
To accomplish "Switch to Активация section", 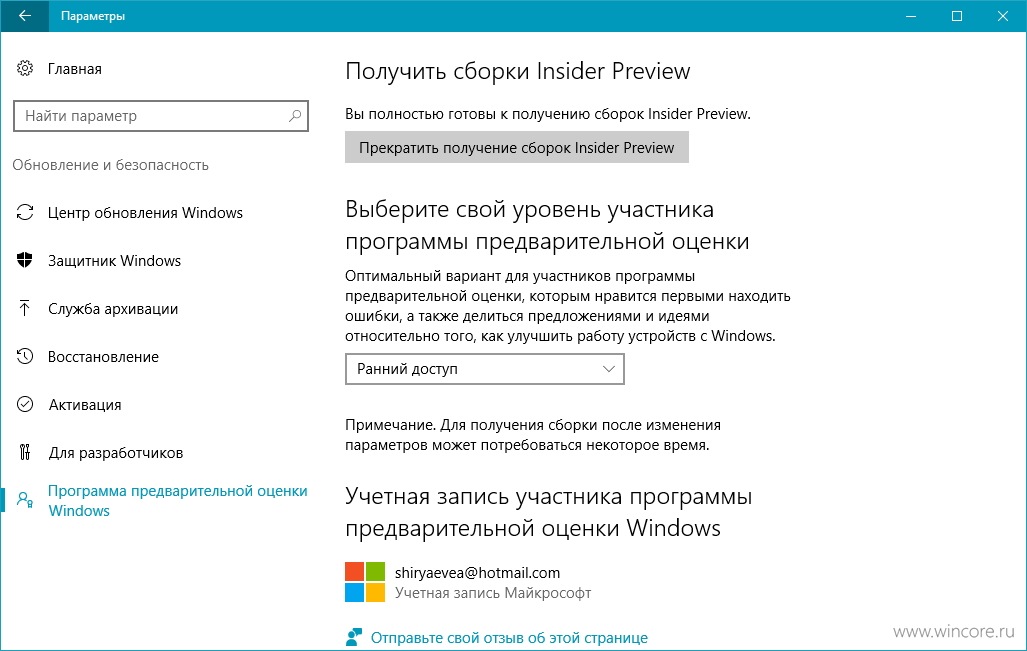I will click(x=84, y=405).
